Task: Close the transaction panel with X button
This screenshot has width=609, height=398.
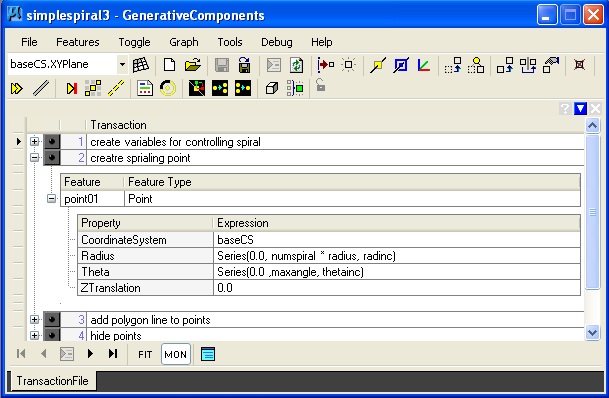Action: (595, 108)
